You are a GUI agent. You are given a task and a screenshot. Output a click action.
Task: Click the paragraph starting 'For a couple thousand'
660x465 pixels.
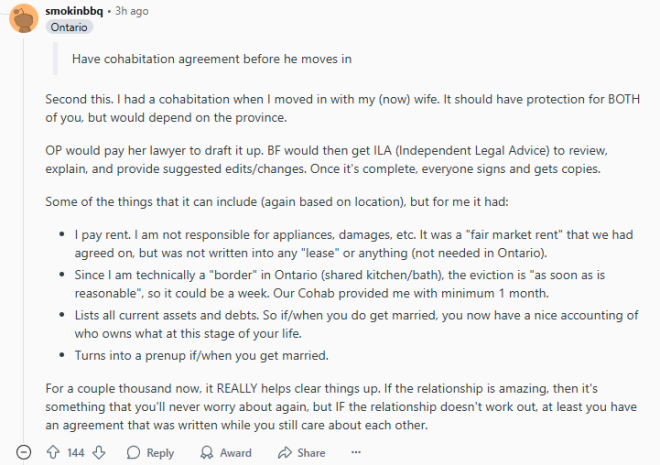[x=341, y=407]
